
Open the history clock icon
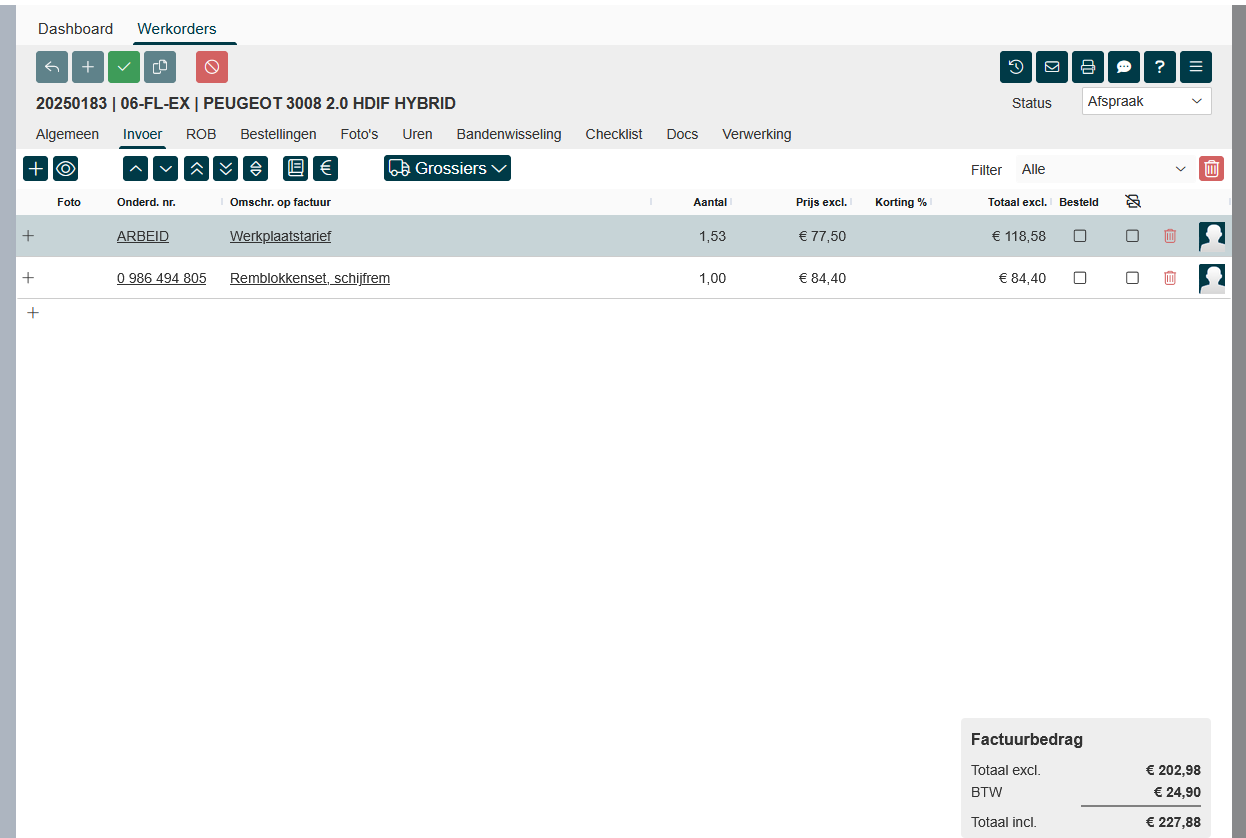[1016, 67]
